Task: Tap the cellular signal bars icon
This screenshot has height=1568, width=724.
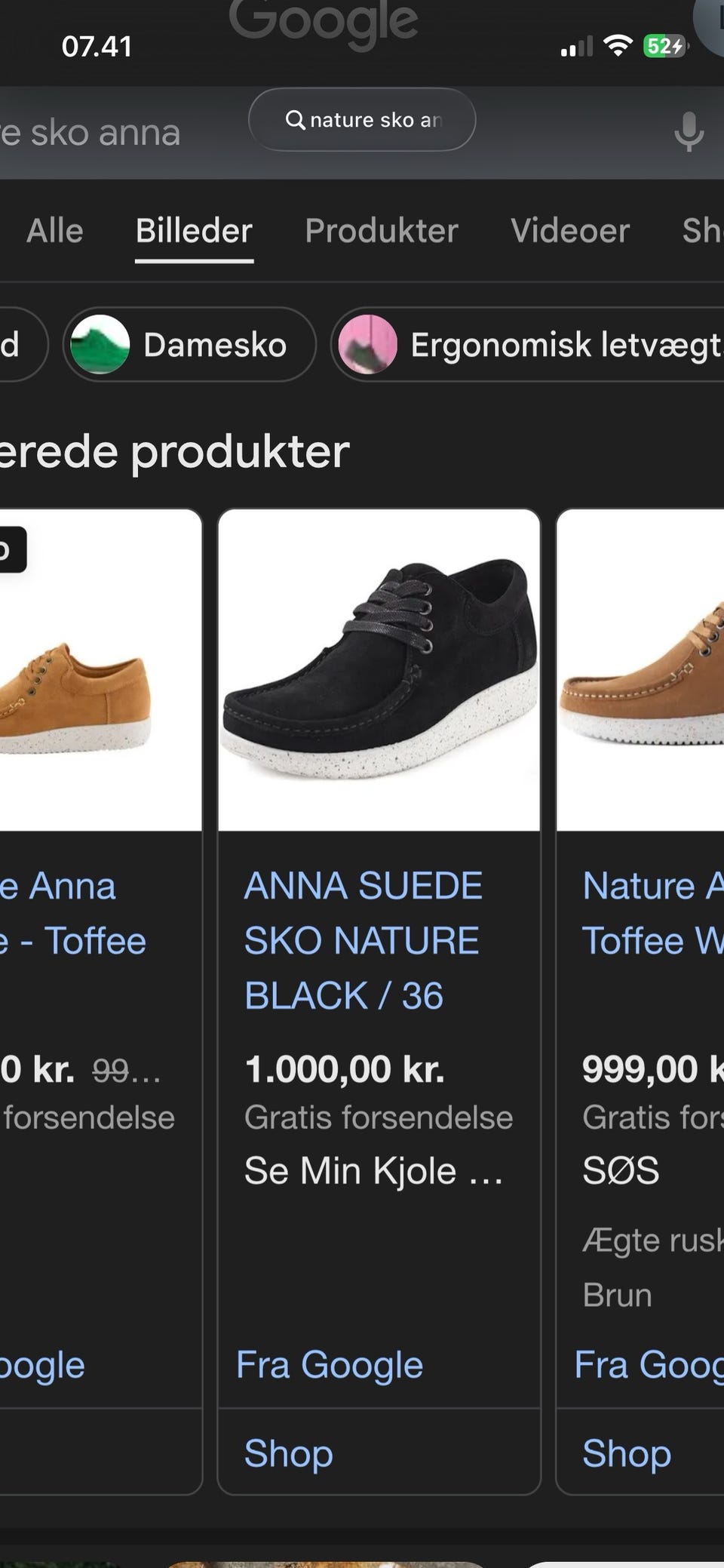Action: click(x=576, y=48)
